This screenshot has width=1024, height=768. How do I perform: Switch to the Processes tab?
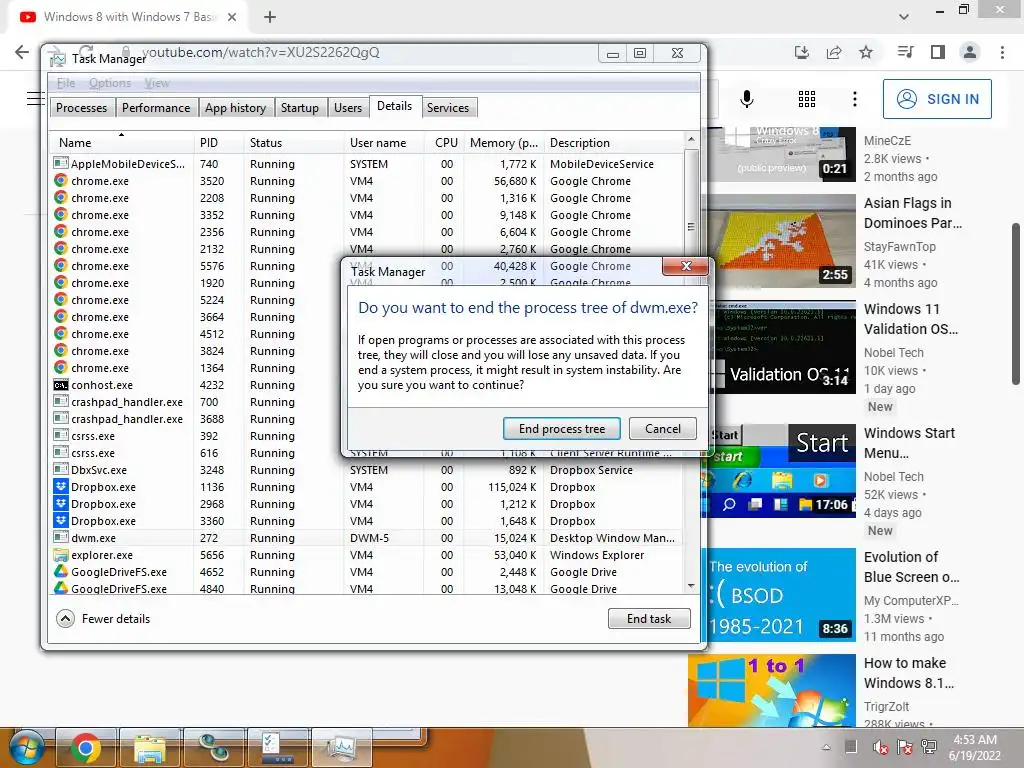(82, 108)
